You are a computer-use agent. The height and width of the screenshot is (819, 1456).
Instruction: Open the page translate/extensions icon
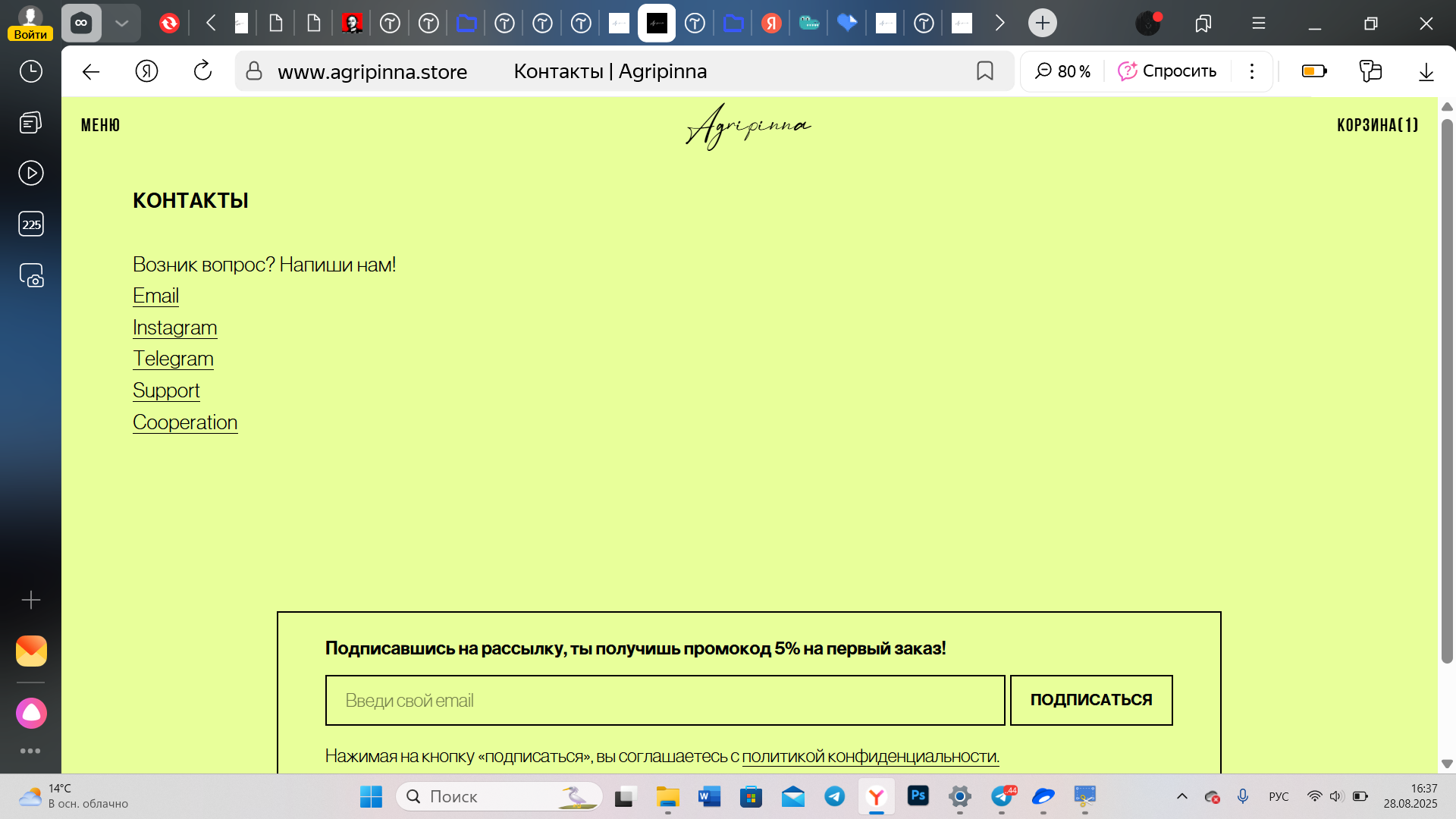[x=1370, y=71]
